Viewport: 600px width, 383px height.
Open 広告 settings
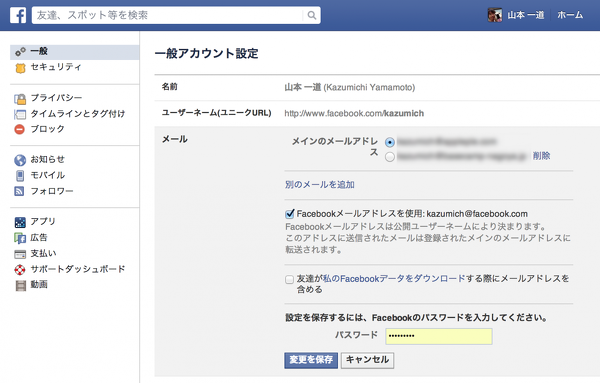[x=39, y=238]
